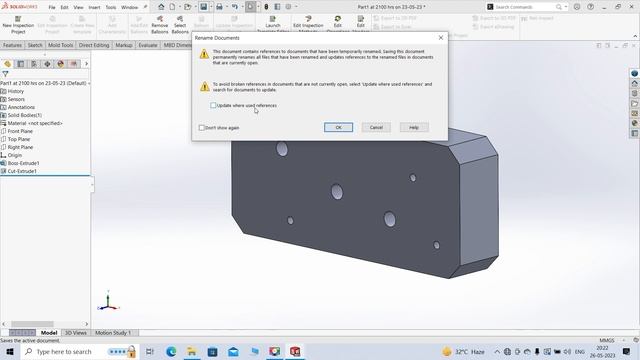640x360 pixels.
Task: Launch Template Editor tool
Action: (273, 24)
